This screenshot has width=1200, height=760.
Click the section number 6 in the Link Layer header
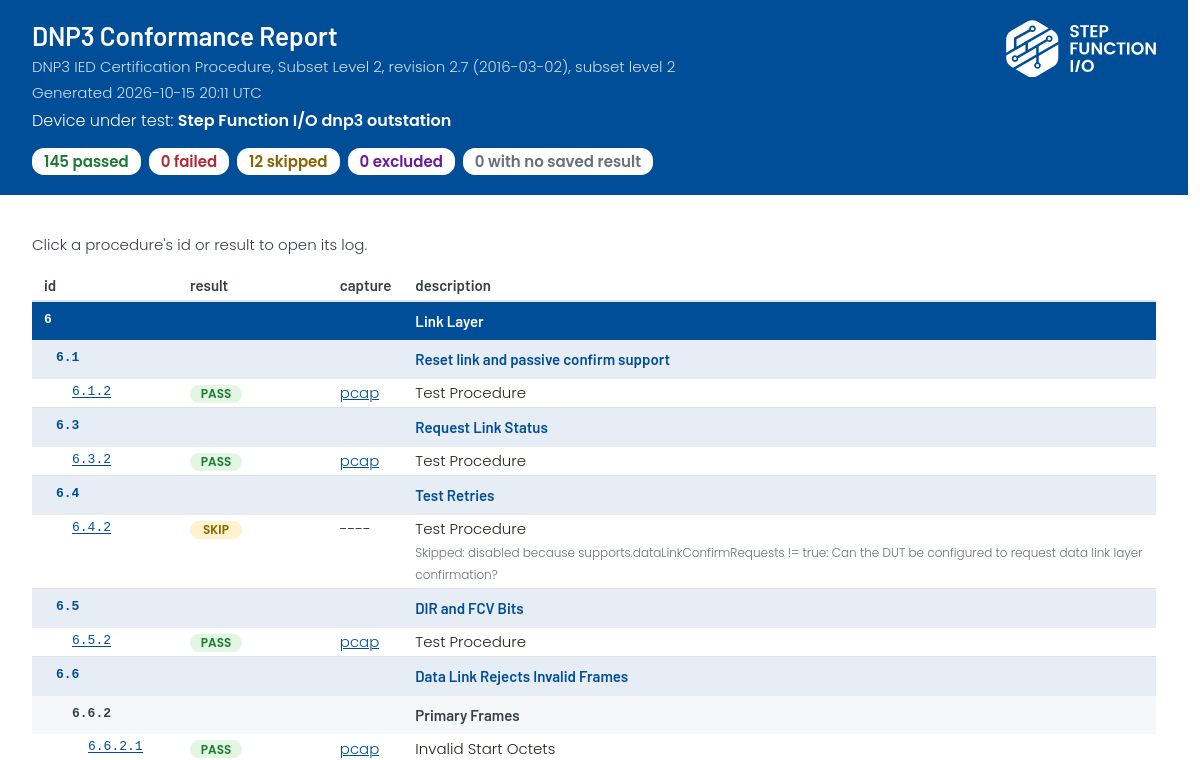coord(48,319)
